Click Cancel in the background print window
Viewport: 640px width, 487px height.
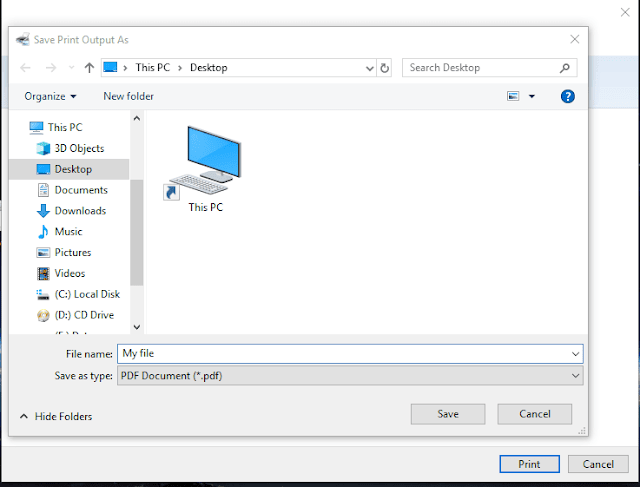[598, 464]
